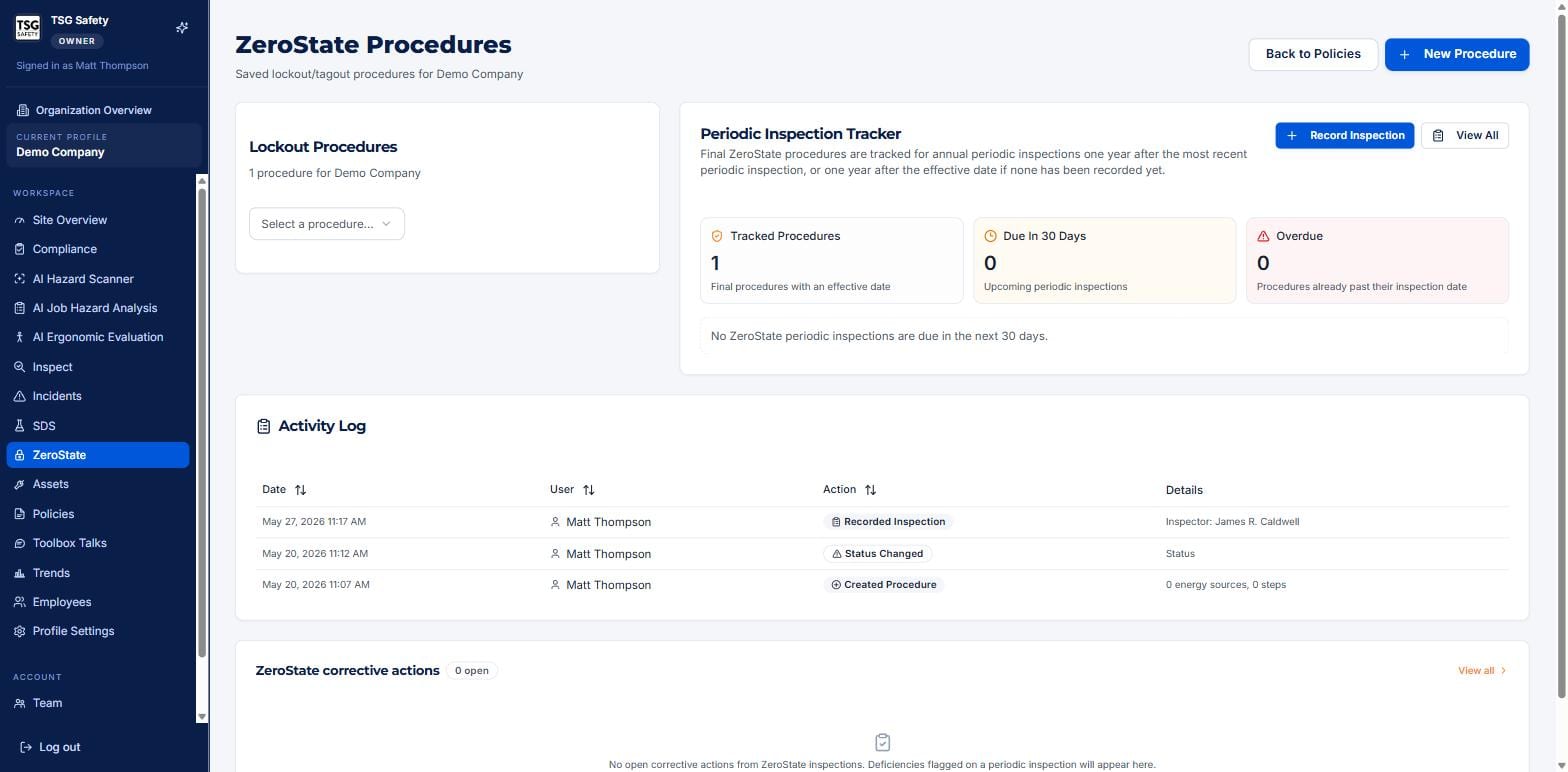Click the ZeroState lock icon in sidebar
Screen dimensions: 1568x772
coord(19,455)
